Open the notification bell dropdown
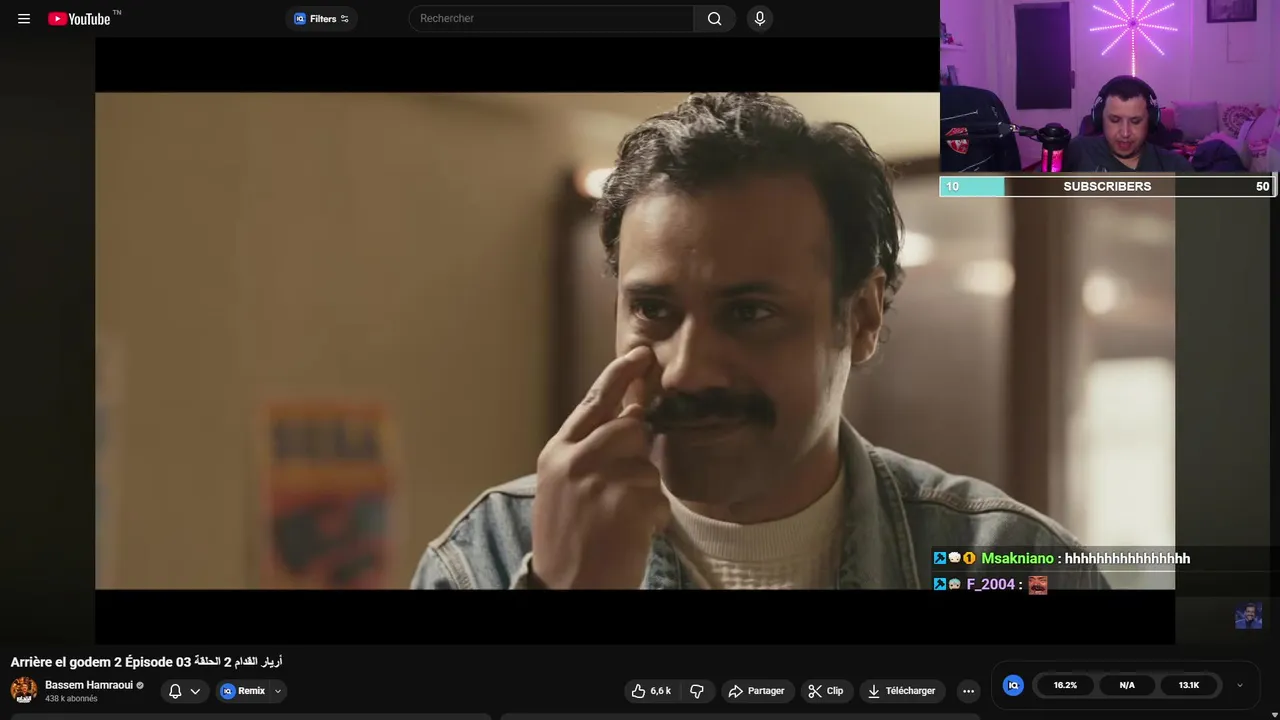The image size is (1280, 720). point(184,691)
